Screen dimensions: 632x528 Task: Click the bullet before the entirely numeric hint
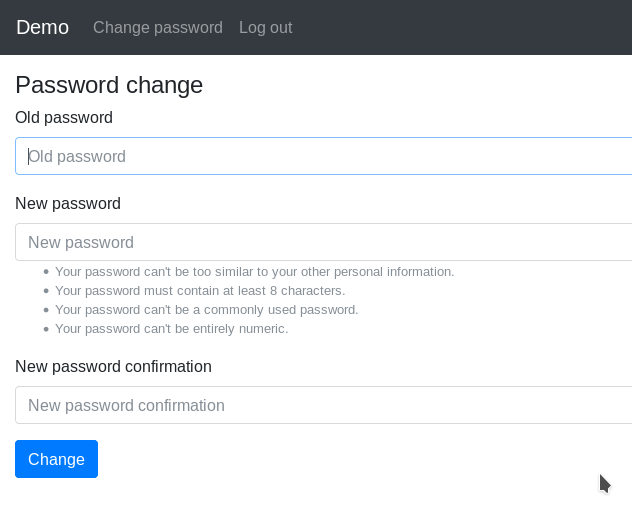point(46,329)
